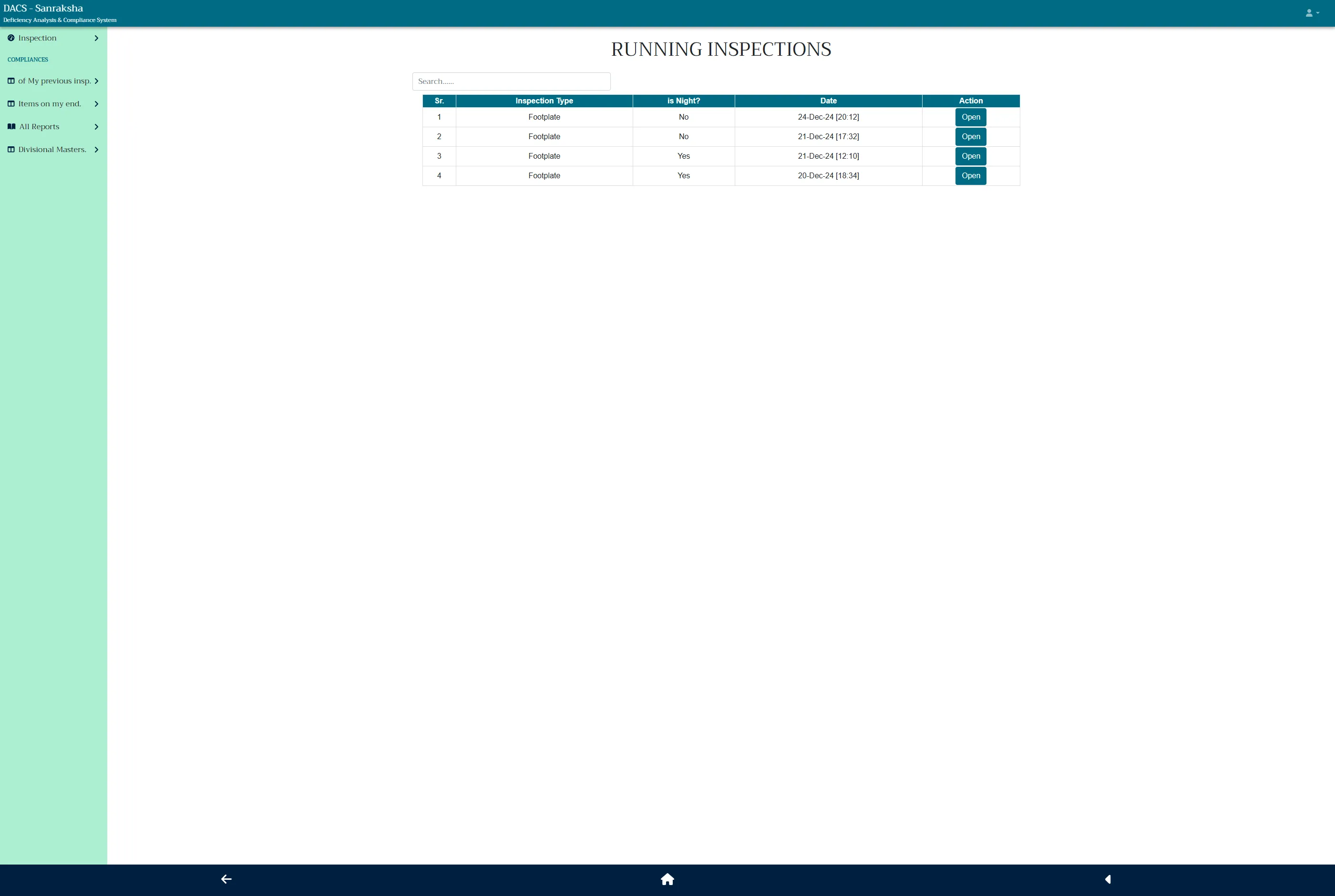Click the 'Sr.' column header
The width and height of the screenshot is (1335, 896).
(439, 101)
